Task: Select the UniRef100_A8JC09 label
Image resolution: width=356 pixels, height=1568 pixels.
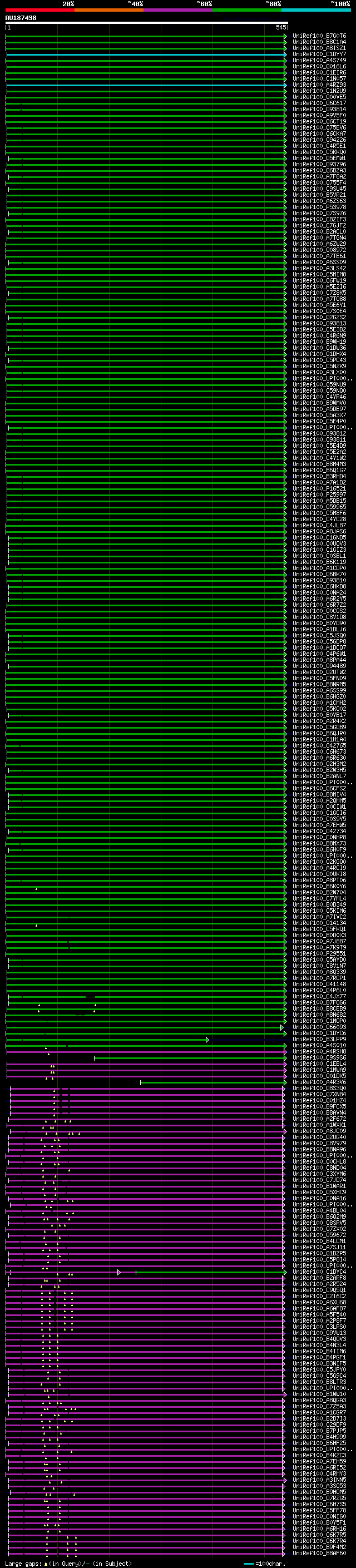Action: pyautogui.click(x=319, y=1131)
